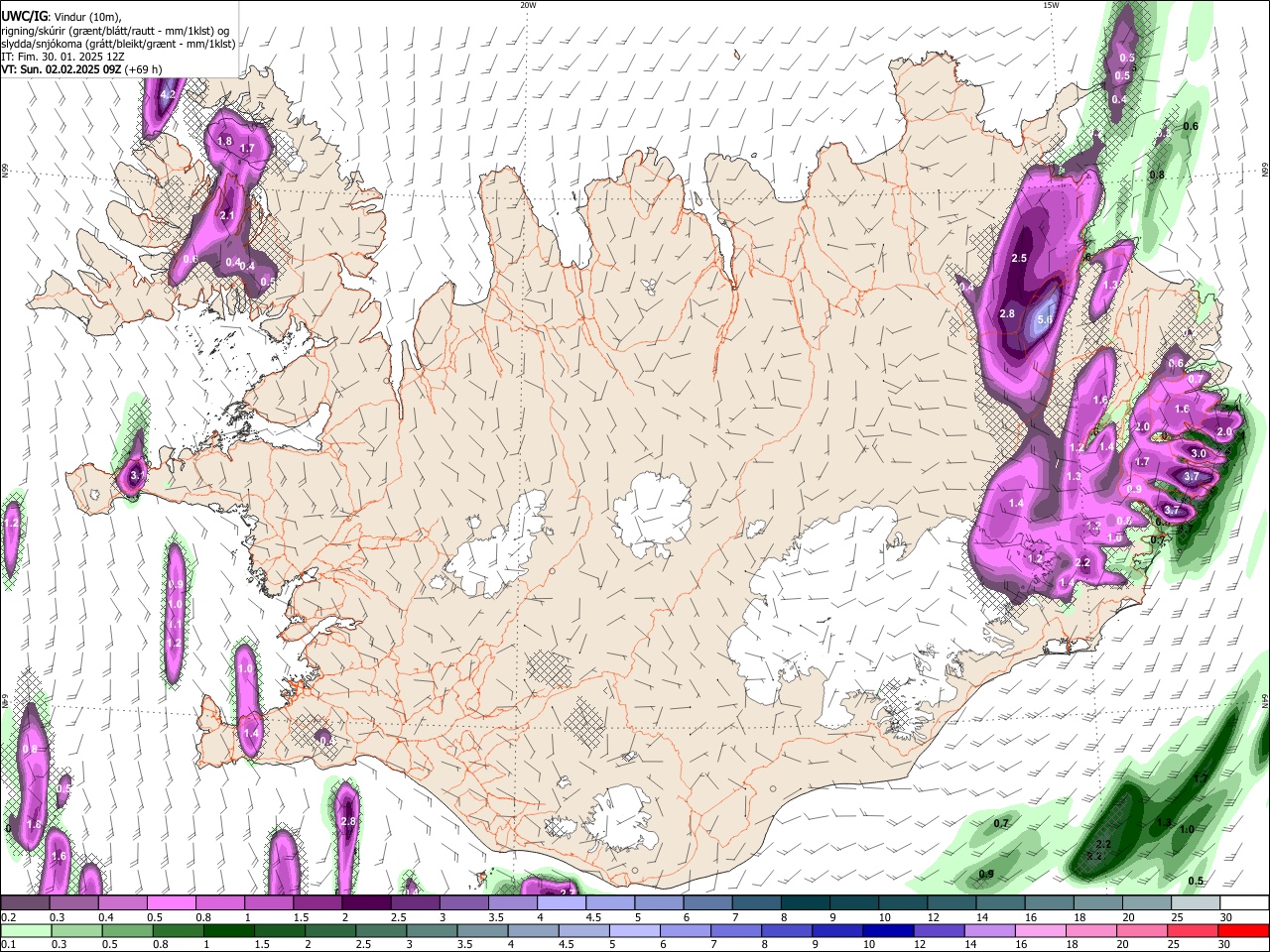Click the "0.1" label in the lower legend row
The width and height of the screenshot is (1270, 952).
[7, 945]
